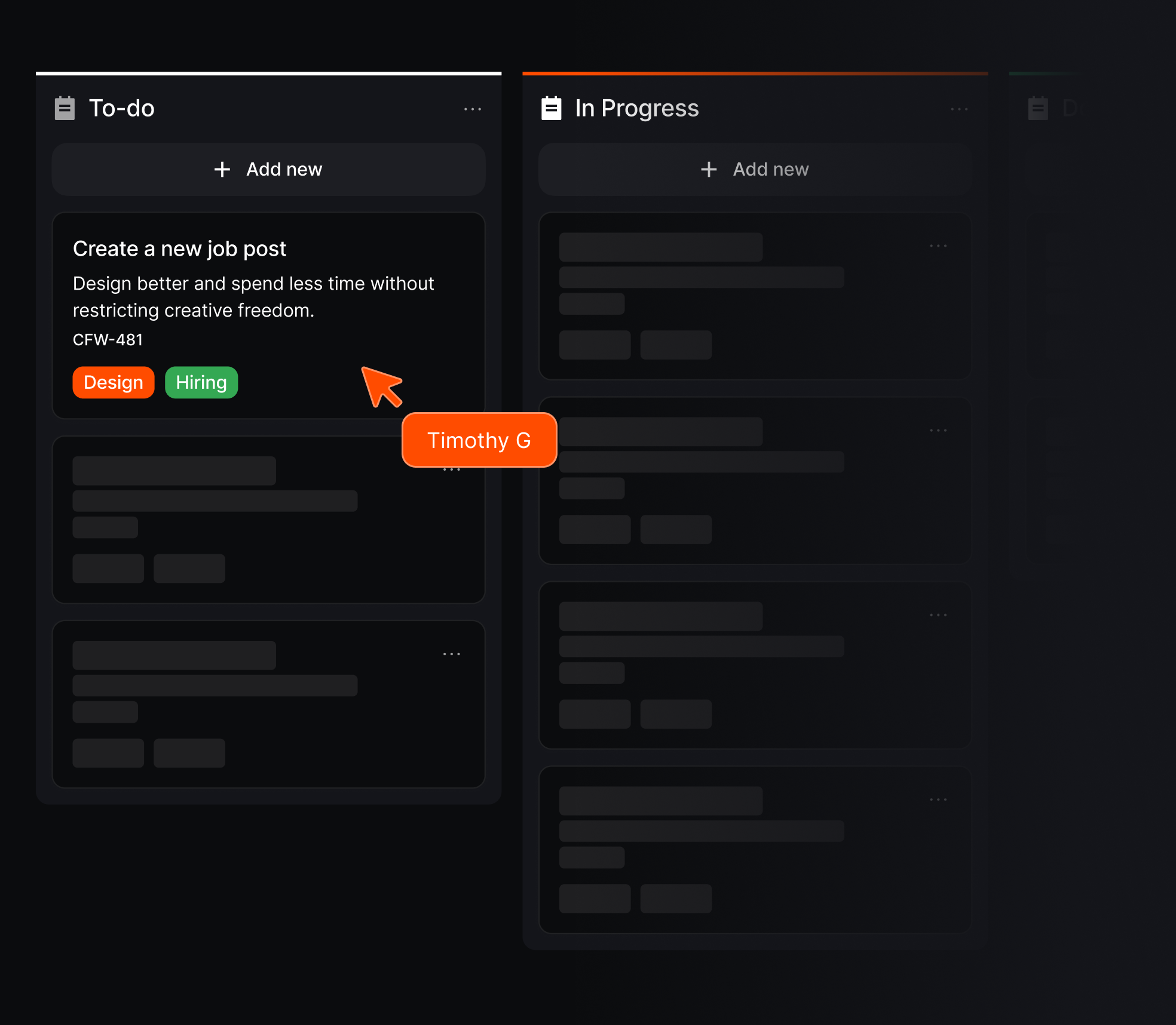Select the Design tag

pos(114,382)
